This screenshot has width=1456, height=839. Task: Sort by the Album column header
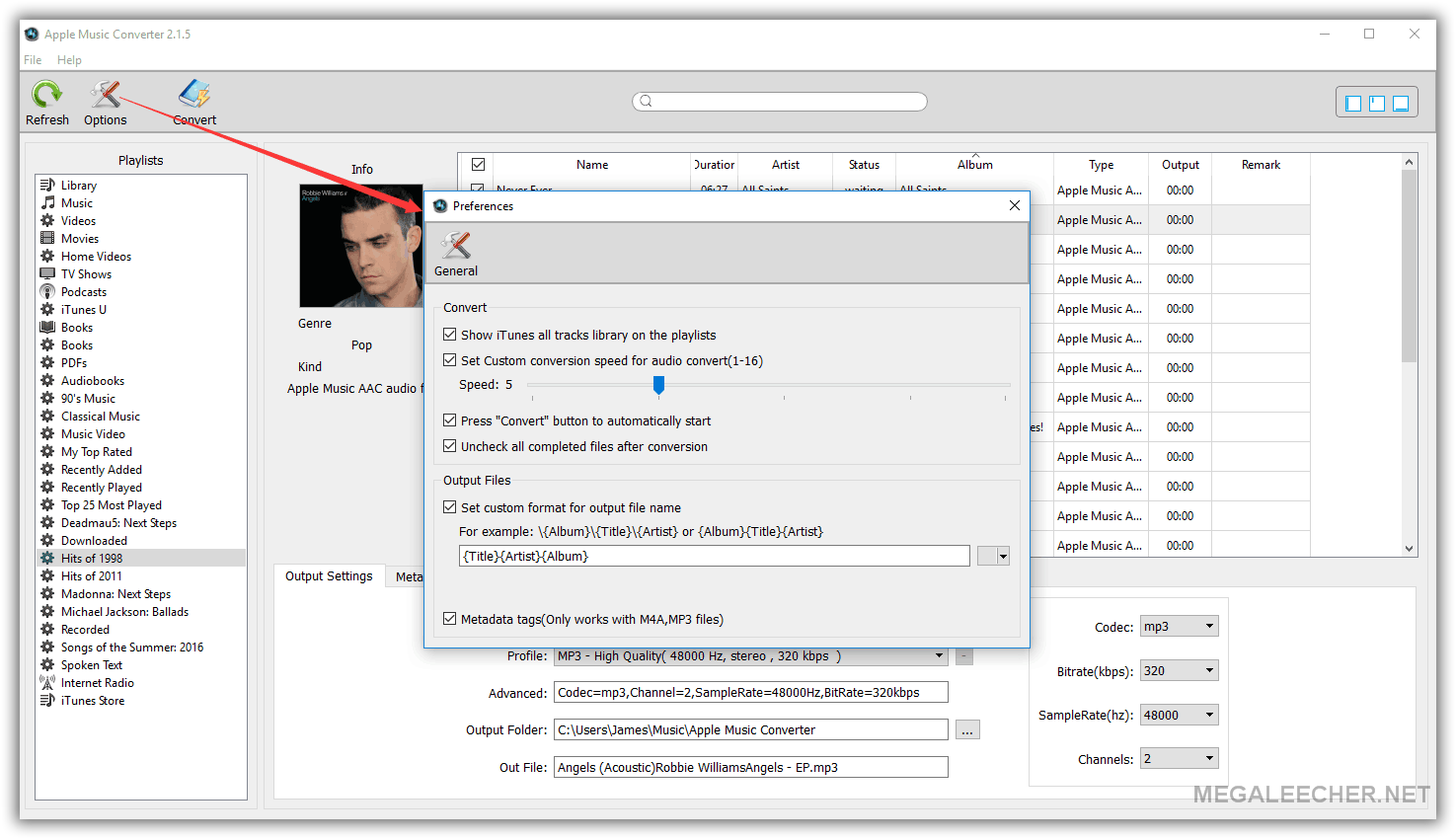(x=974, y=165)
